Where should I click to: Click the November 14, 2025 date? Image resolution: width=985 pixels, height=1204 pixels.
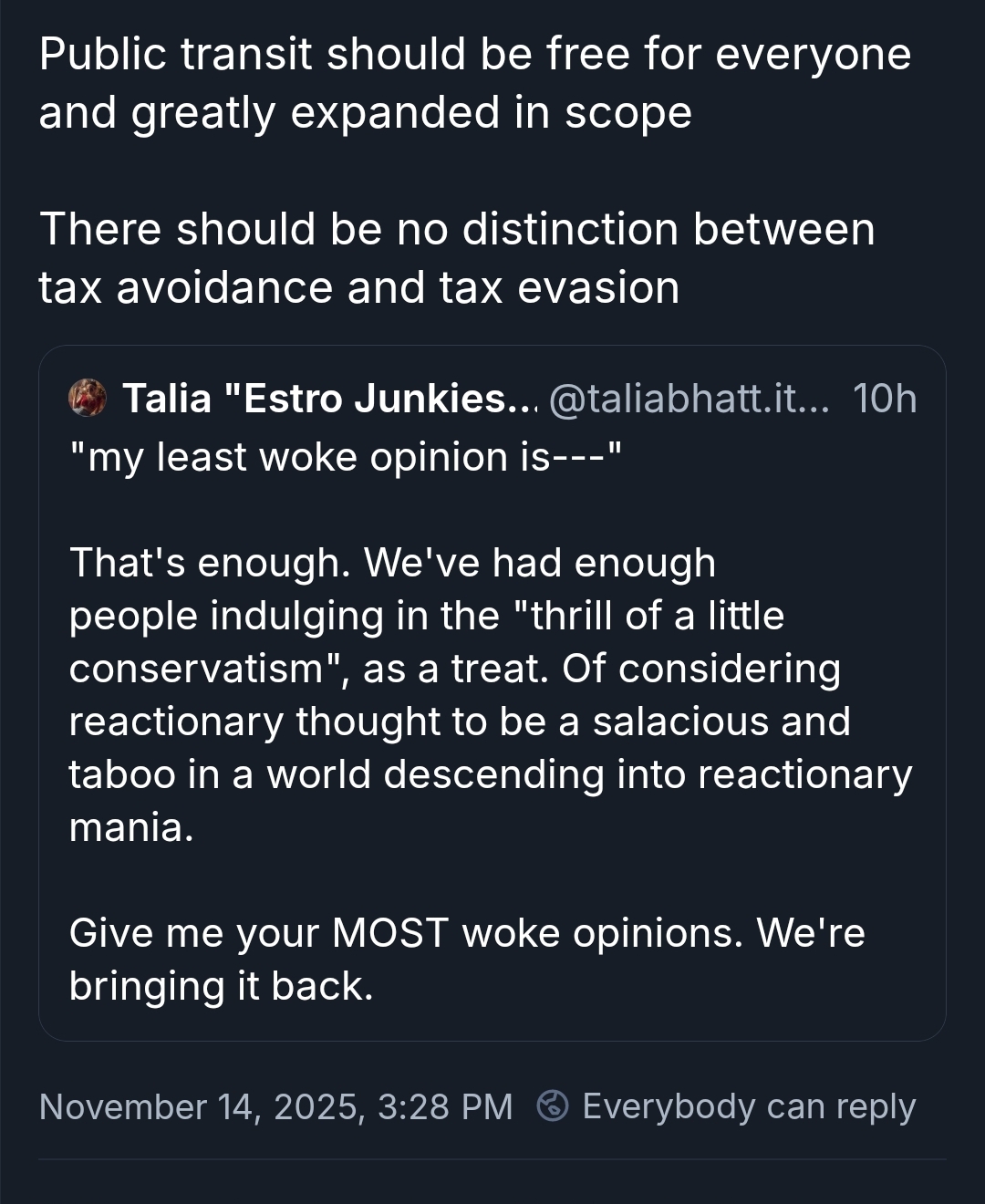[202, 1106]
